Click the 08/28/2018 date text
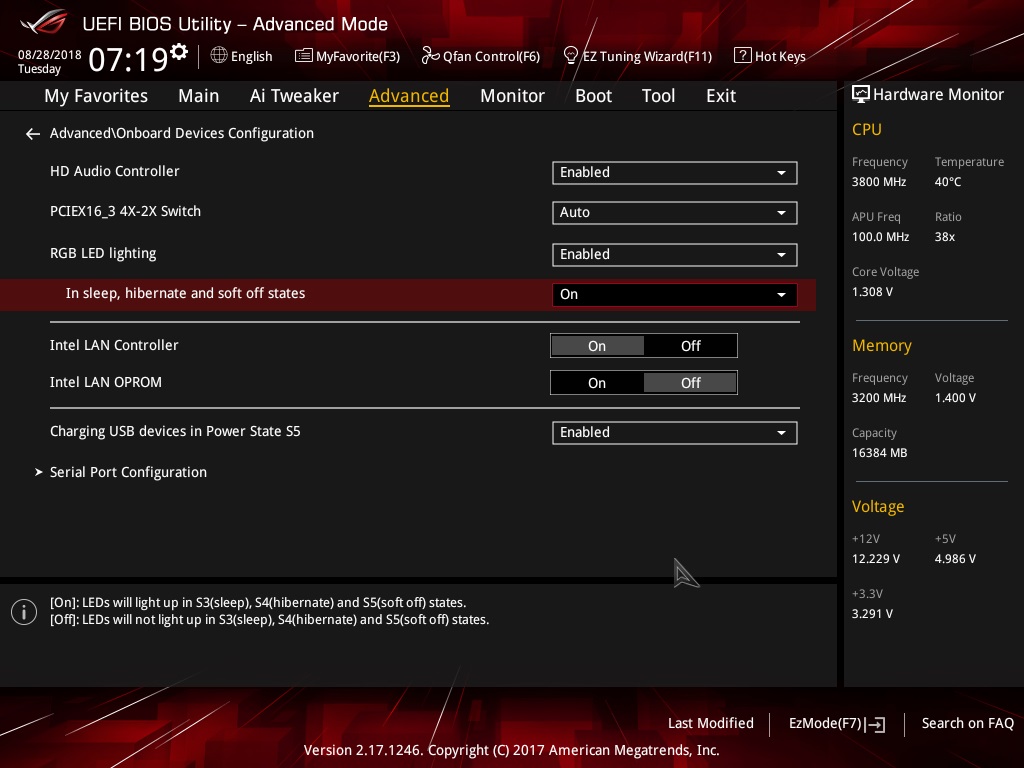Image resolution: width=1024 pixels, height=768 pixels. (50, 55)
